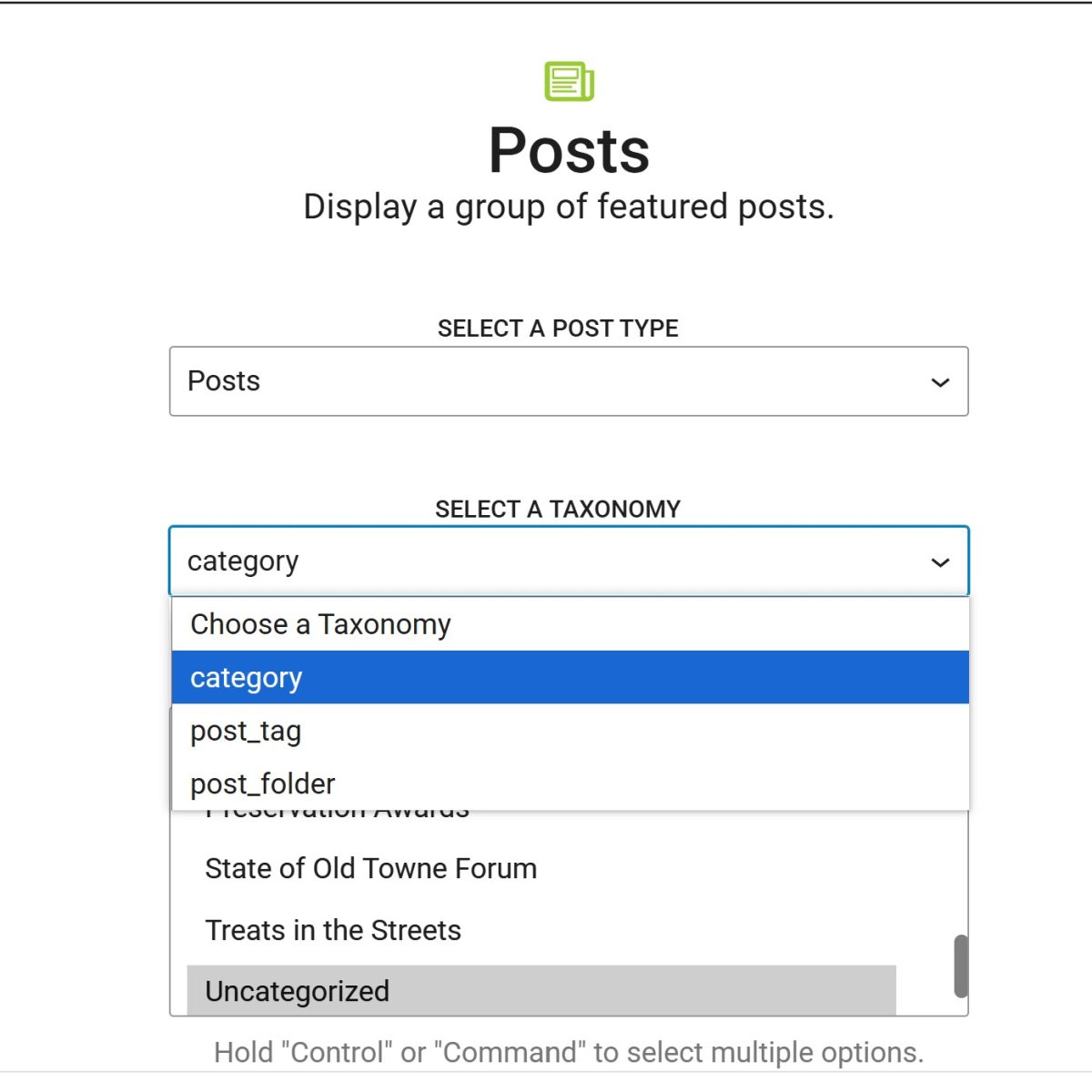Screen dimensions: 1092x1092
Task: Open the Select a Post Type dropdown
Action: 569,381
